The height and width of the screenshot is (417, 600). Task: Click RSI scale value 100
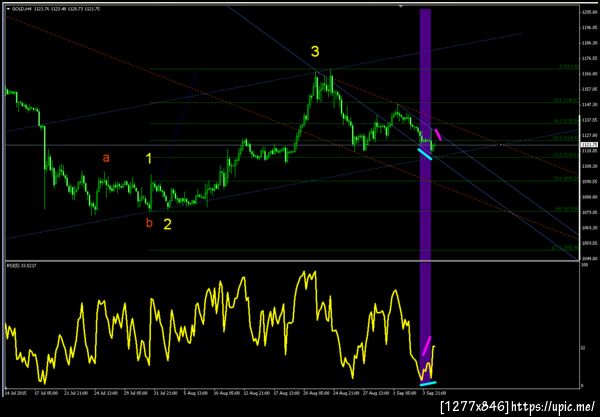(584, 265)
